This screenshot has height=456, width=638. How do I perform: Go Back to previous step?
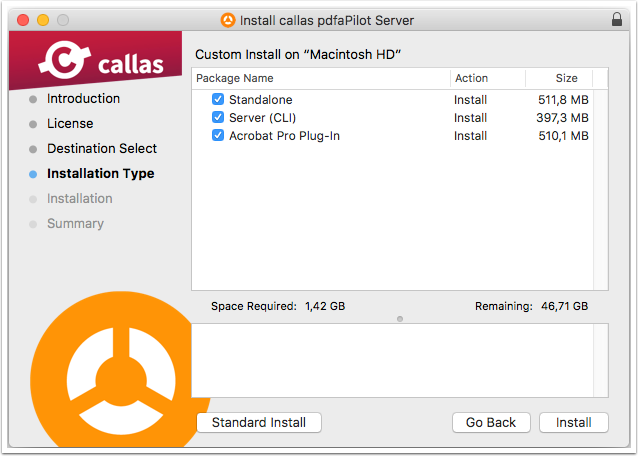[491, 422]
